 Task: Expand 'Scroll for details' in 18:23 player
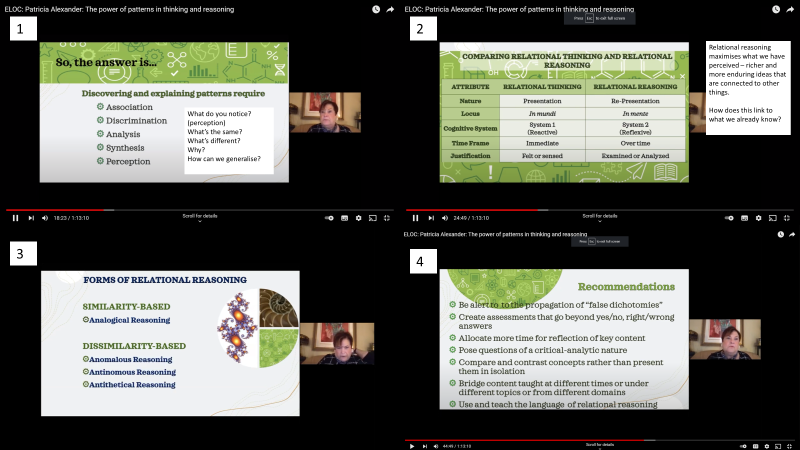coord(200,217)
